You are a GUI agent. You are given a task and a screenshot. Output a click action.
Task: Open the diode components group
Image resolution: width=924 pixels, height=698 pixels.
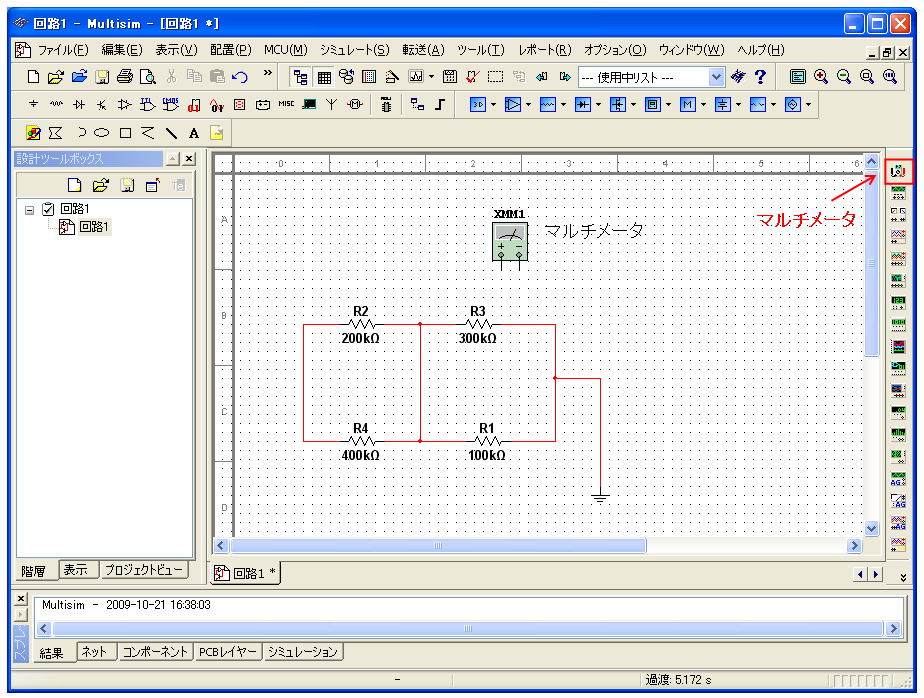(x=79, y=104)
